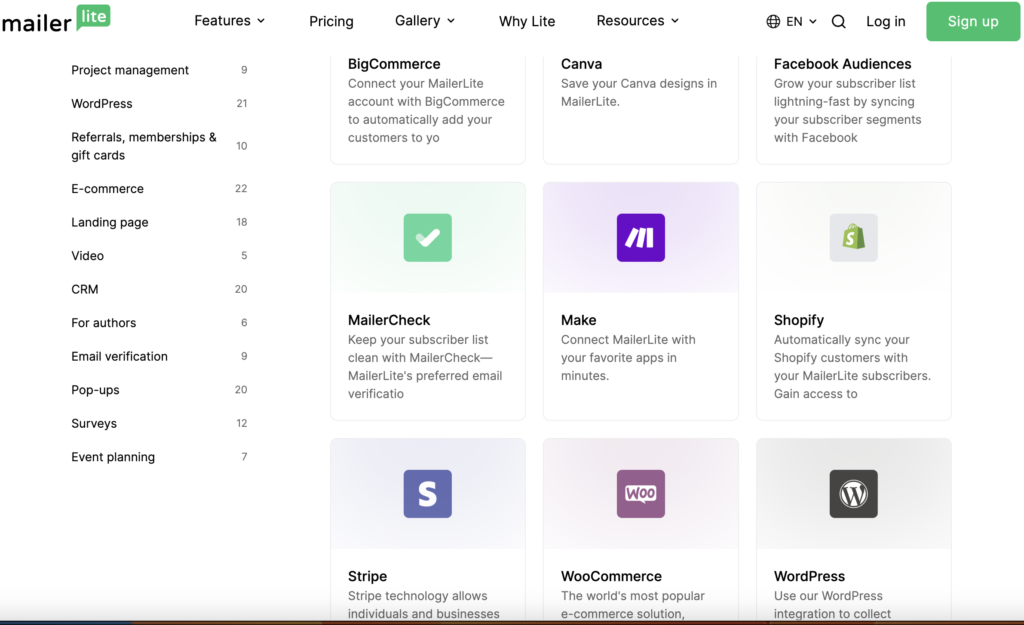The width and height of the screenshot is (1024, 625).
Task: Expand the Features dropdown menu
Action: (229, 20)
